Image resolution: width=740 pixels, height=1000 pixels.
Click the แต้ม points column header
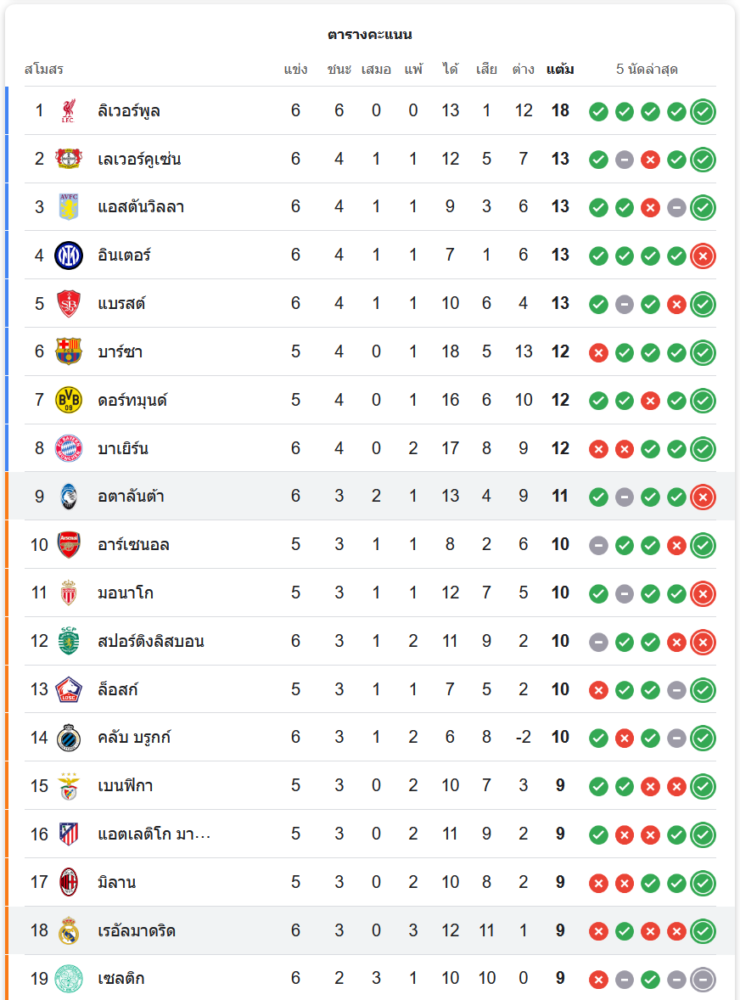point(560,70)
